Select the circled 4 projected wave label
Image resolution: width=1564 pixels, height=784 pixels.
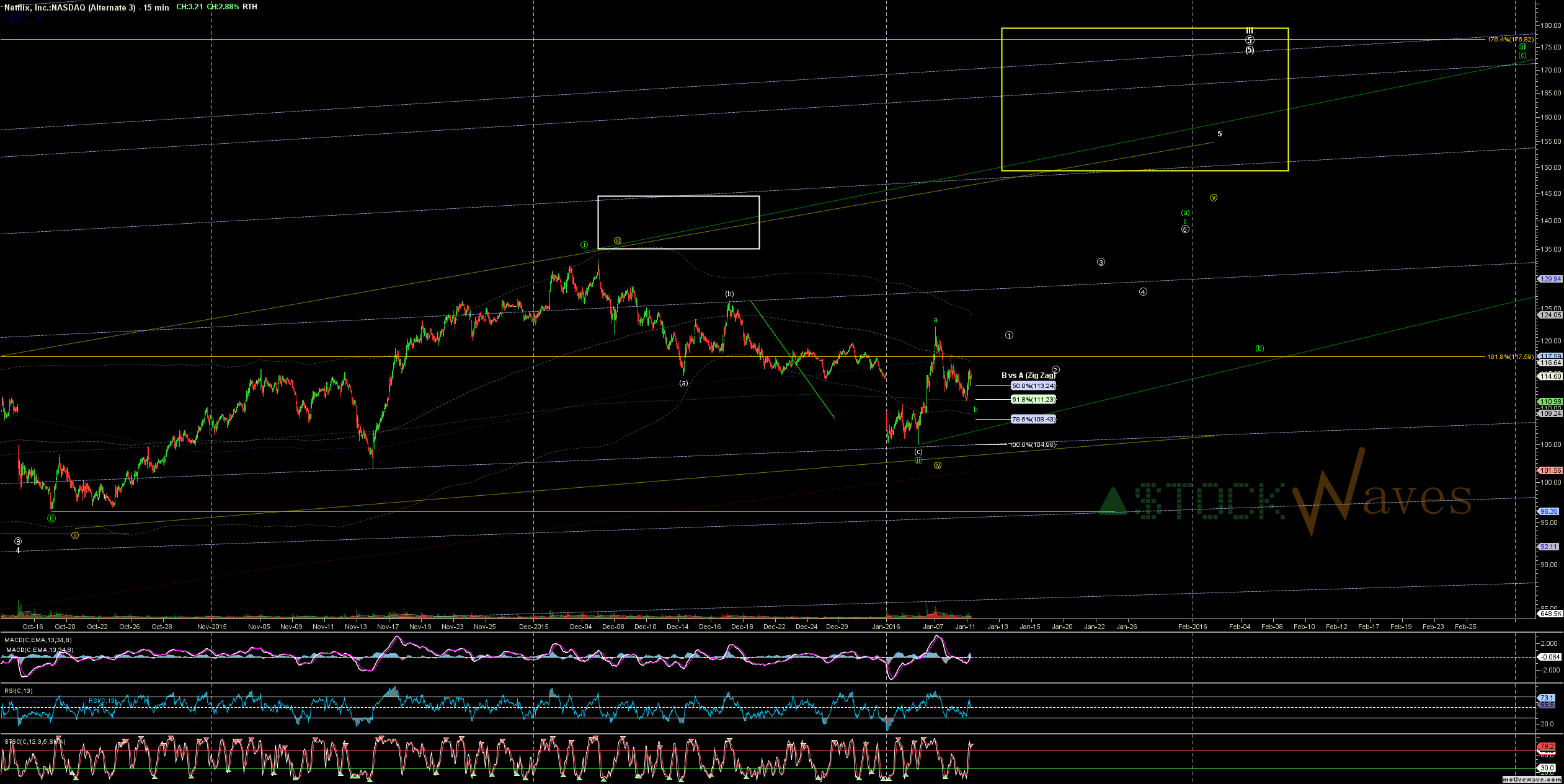point(1143,292)
